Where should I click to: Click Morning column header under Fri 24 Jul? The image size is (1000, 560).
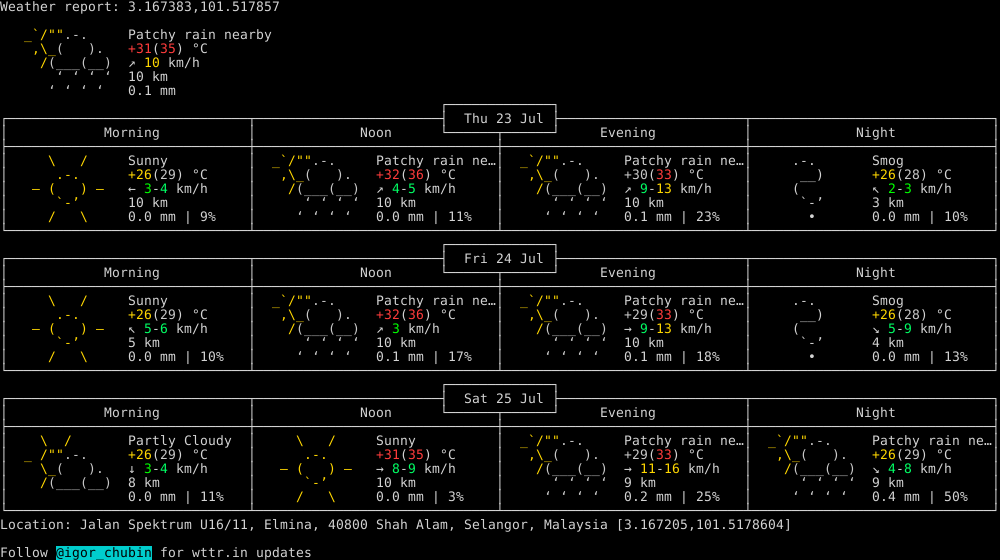[131, 272]
